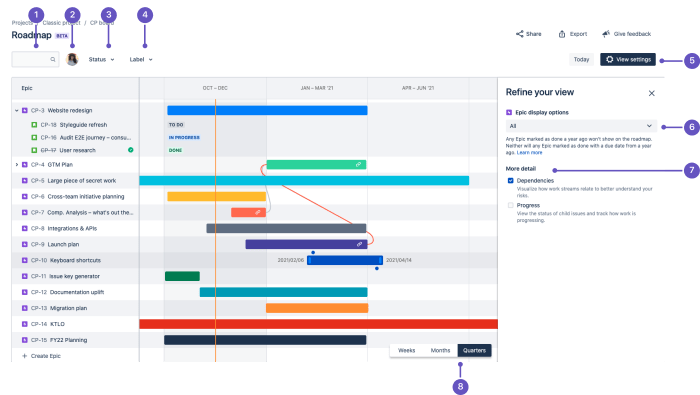Click the DONE status lozenge
The image size is (700, 395).
click(175, 150)
